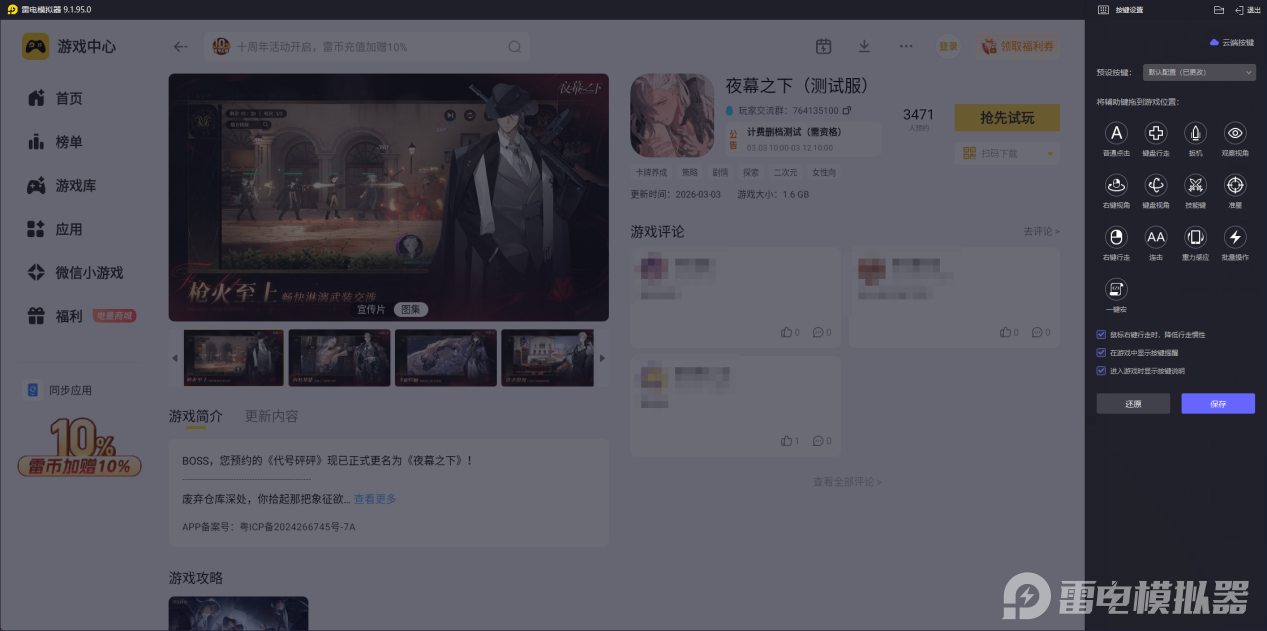
Task: Select the 右键行走 mouse icon
Action: point(1116,237)
